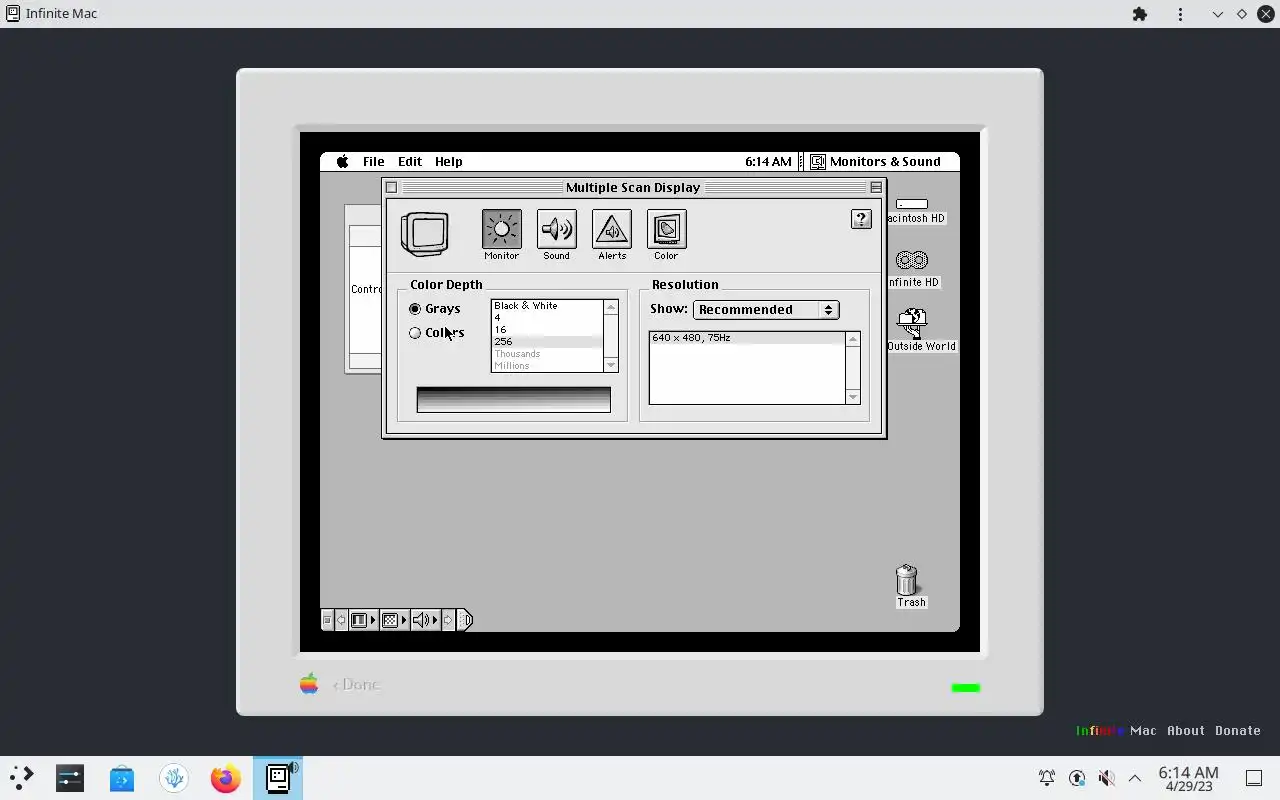Click Control Strip monitor bit depth module

click(x=363, y=620)
